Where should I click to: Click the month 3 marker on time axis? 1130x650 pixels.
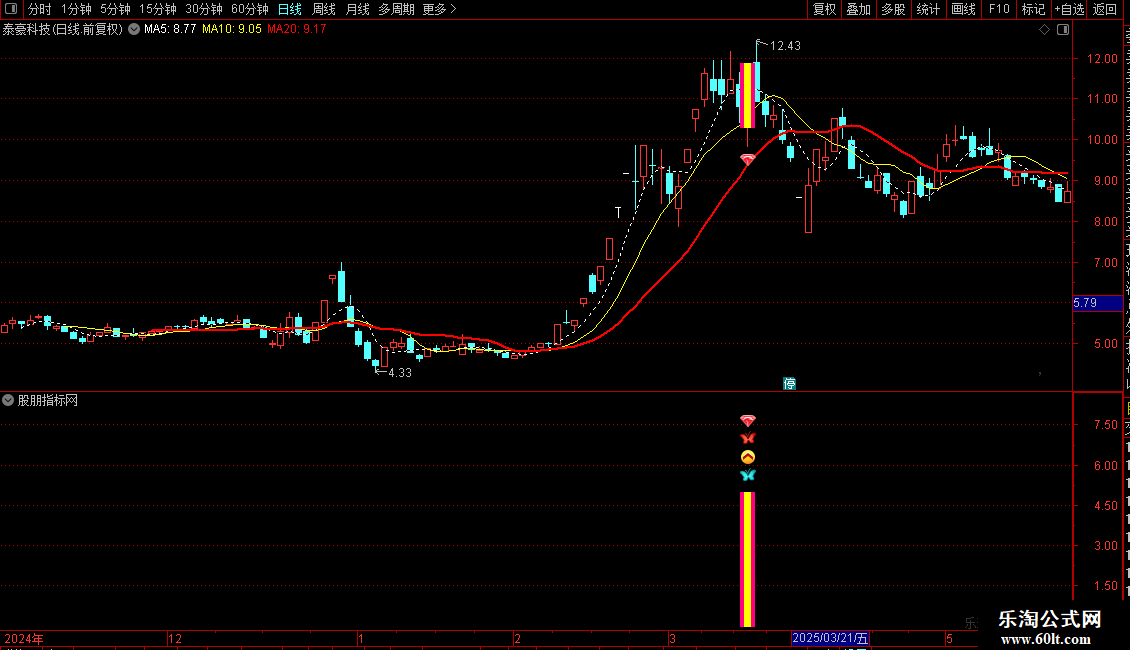(x=672, y=638)
